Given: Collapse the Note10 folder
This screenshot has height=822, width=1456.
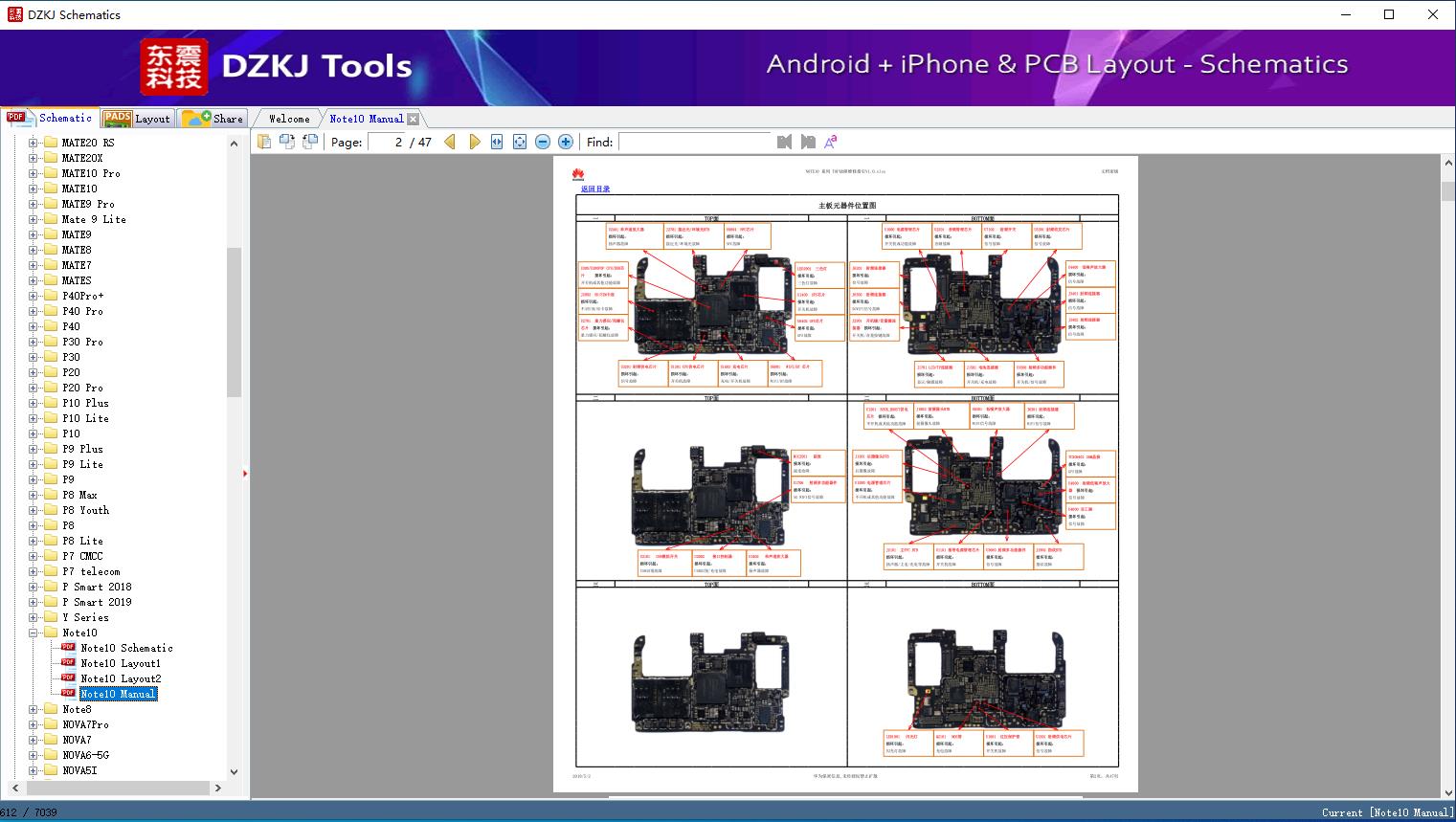Looking at the screenshot, I should pyautogui.click(x=34, y=633).
